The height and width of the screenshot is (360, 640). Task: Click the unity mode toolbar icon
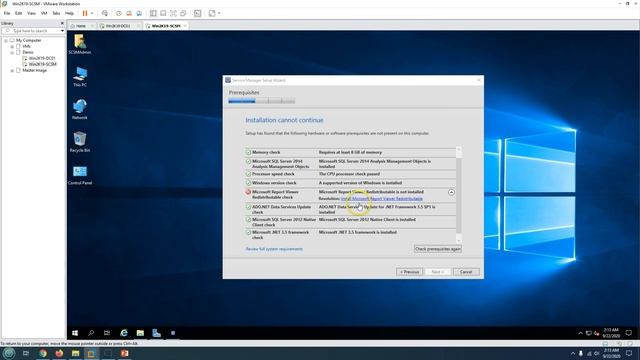184,13
